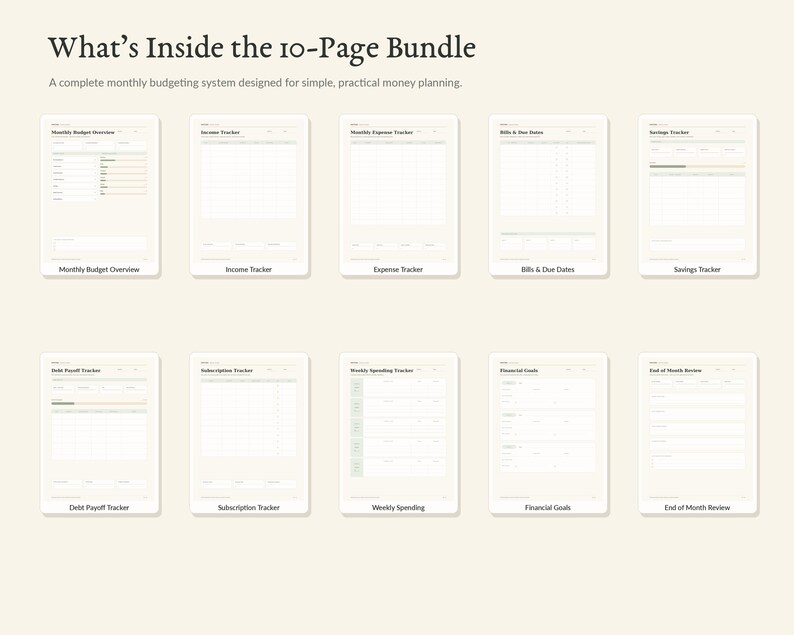The height and width of the screenshot is (635, 794).
Task: Select the 'Subscription Tracker' caption text
Action: click(249, 507)
